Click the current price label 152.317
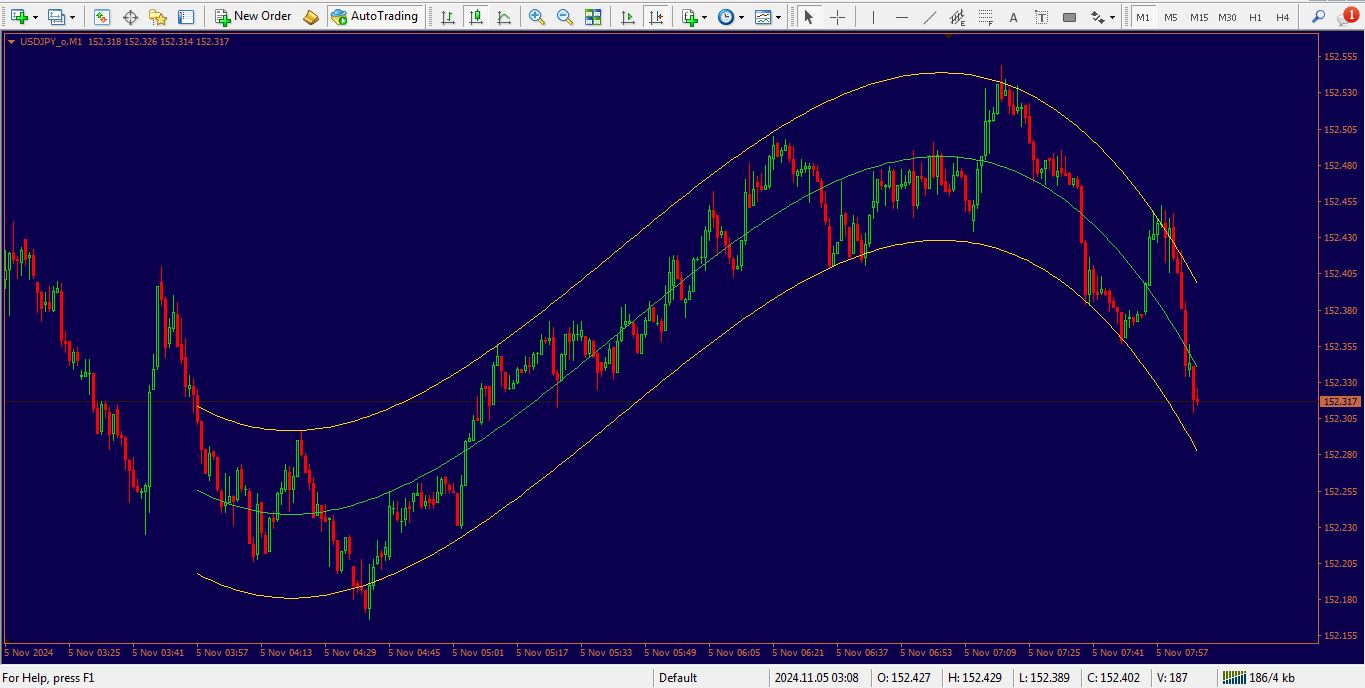This screenshot has width=1365, height=688. coord(1338,401)
